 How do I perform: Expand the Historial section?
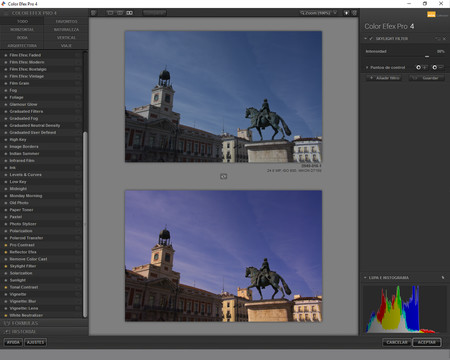point(44,332)
